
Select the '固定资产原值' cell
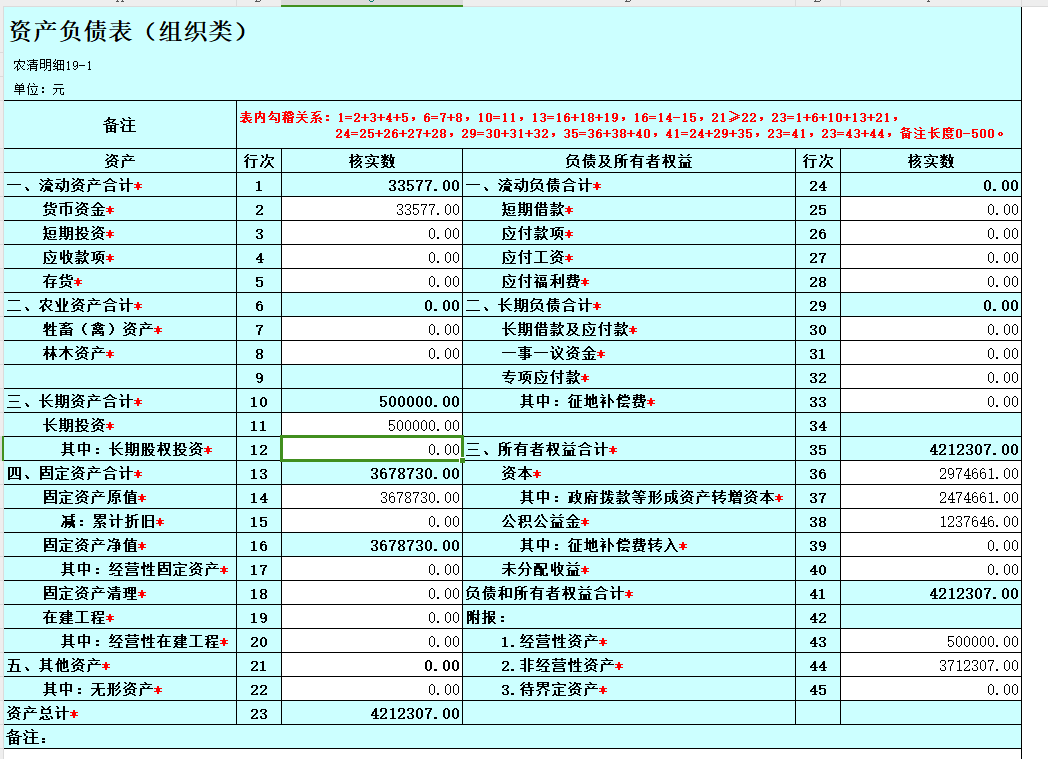click(x=120, y=498)
